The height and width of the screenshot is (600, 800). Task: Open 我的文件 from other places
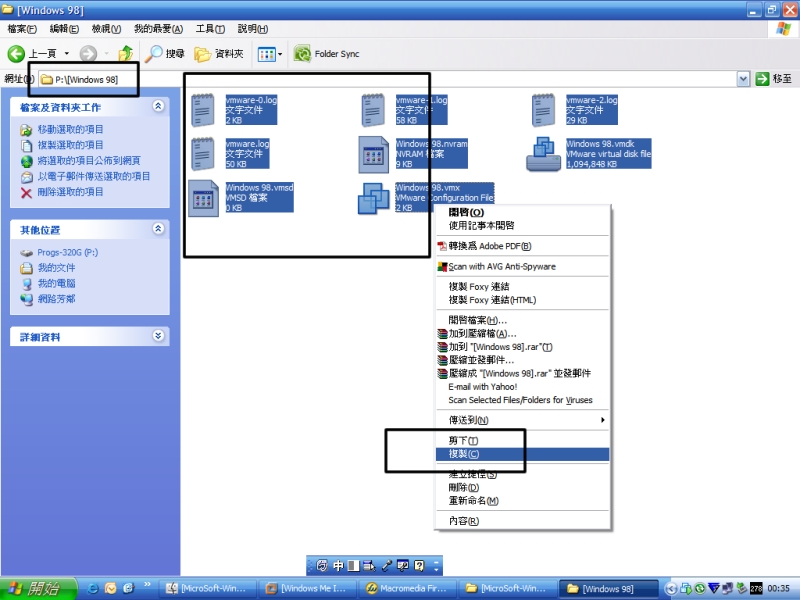pos(56,268)
